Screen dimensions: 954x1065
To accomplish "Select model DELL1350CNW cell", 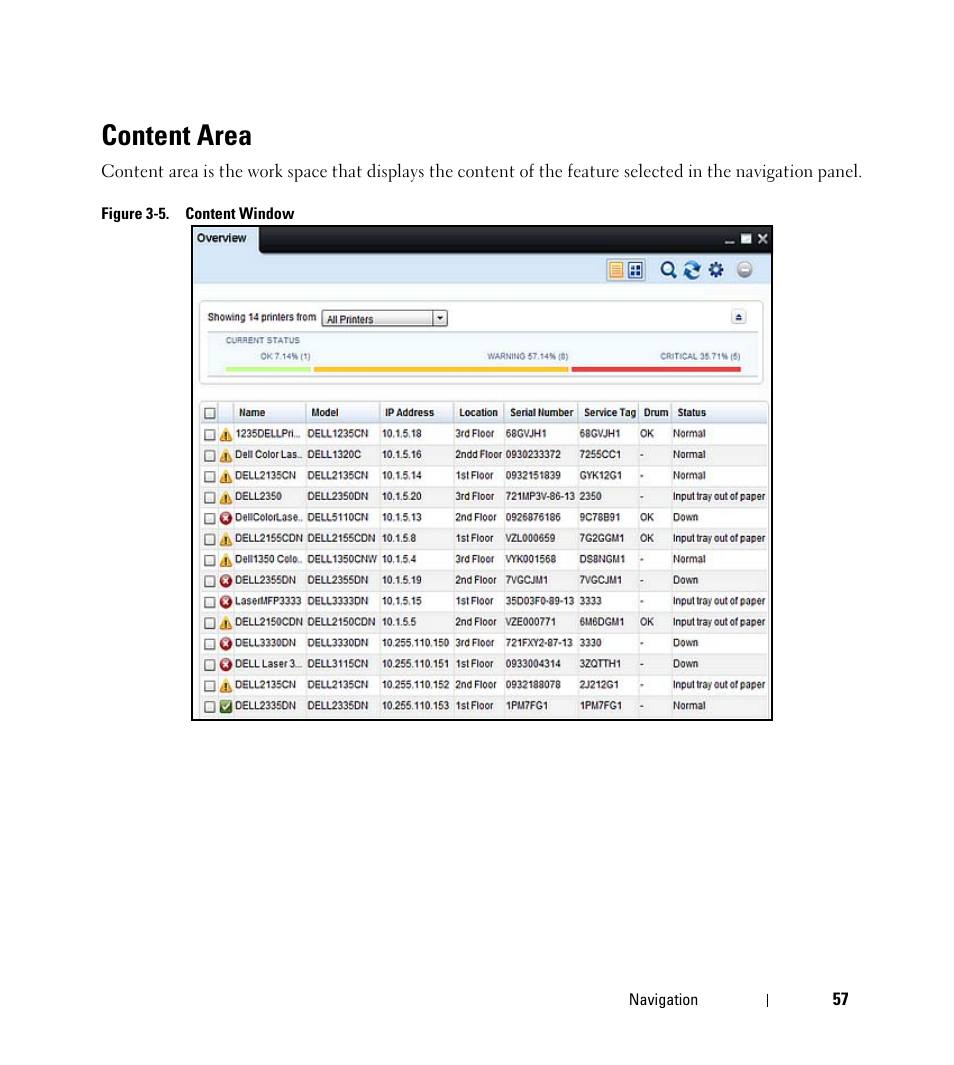I will pos(342,559).
